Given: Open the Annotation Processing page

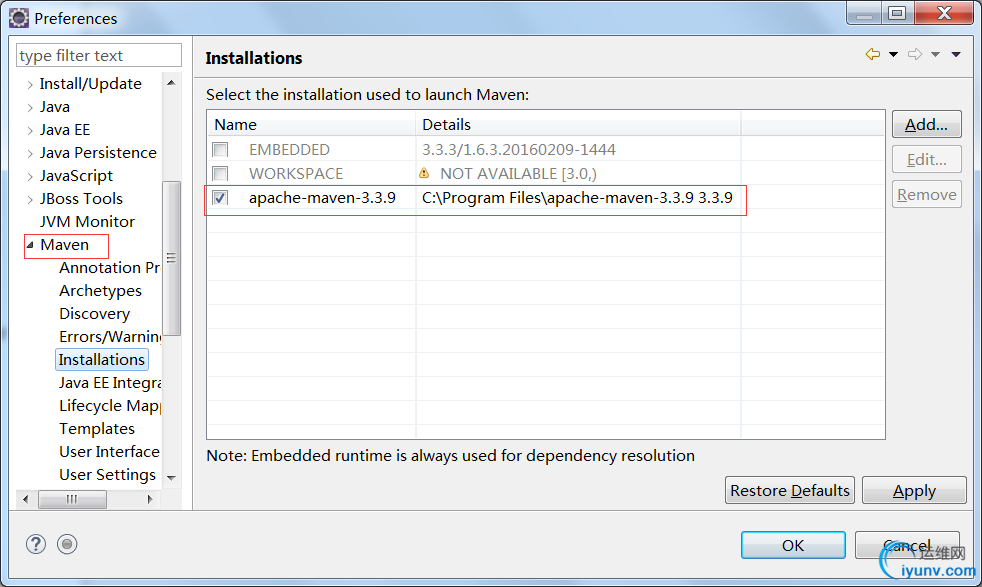Looking at the screenshot, I should 110,268.
